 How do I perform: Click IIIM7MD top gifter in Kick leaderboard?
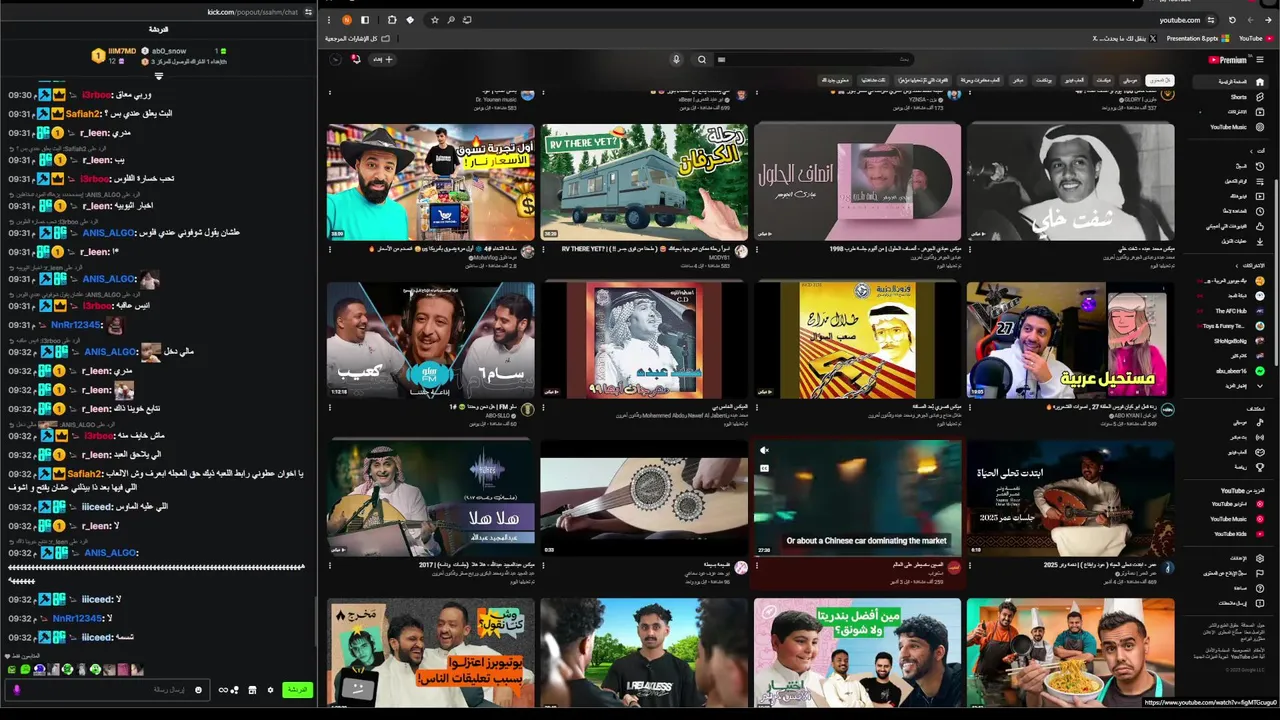pyautogui.click(x=122, y=51)
